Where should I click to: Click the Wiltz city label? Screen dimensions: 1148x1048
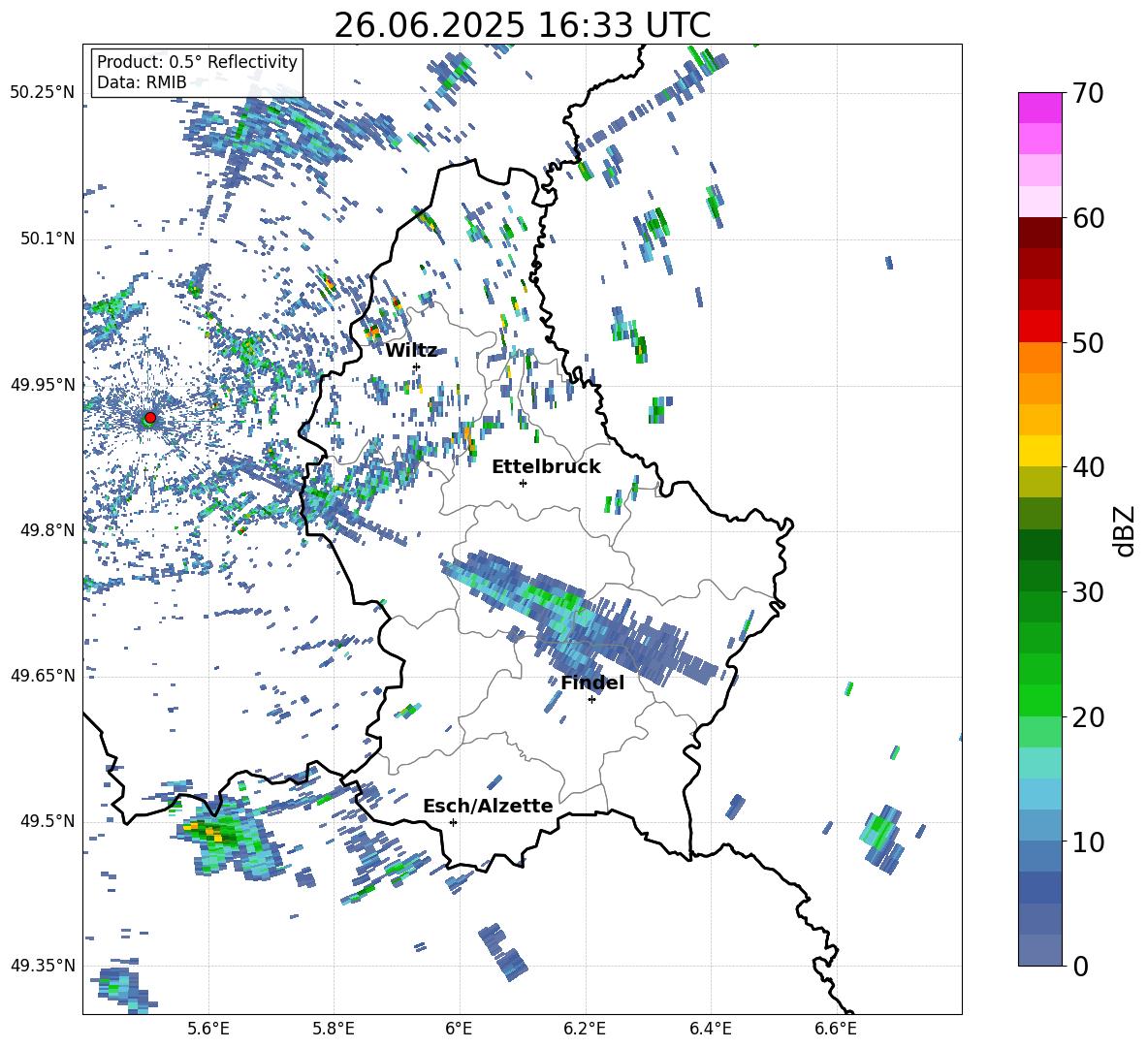411,351
